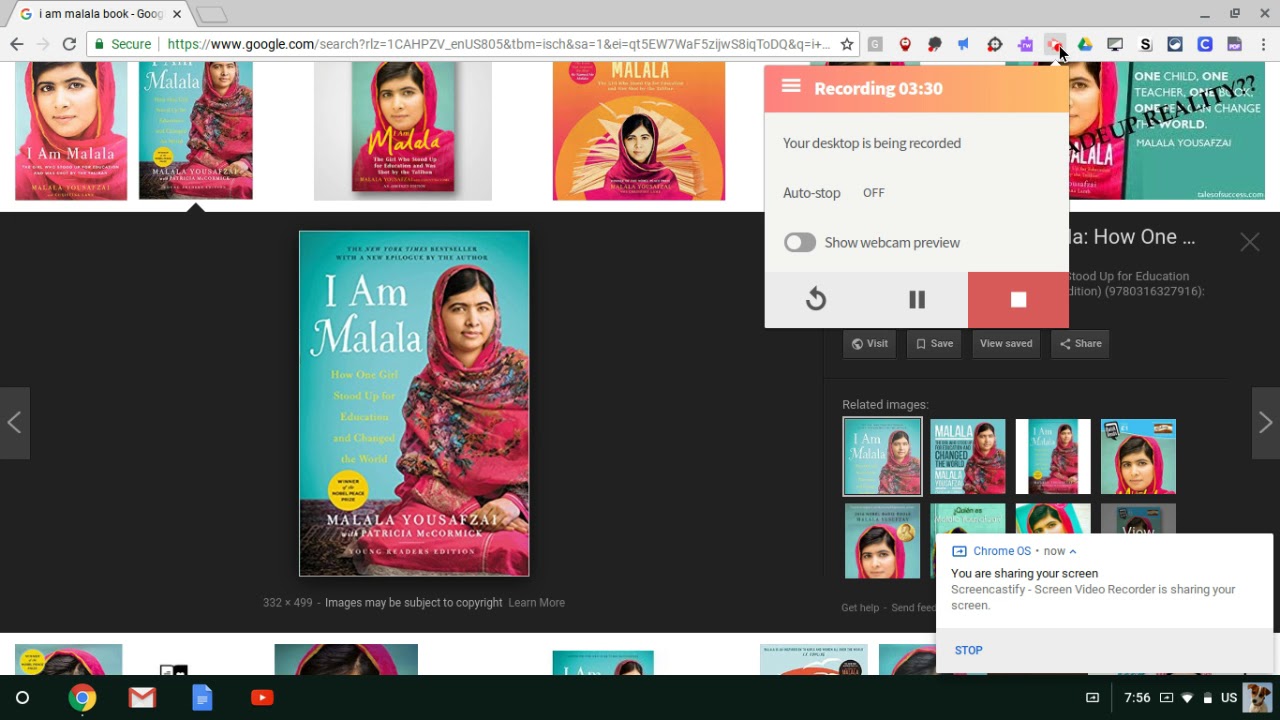Click the Wi-Fi icon in the system tray
Image resolution: width=1280 pixels, height=720 pixels.
1187,698
